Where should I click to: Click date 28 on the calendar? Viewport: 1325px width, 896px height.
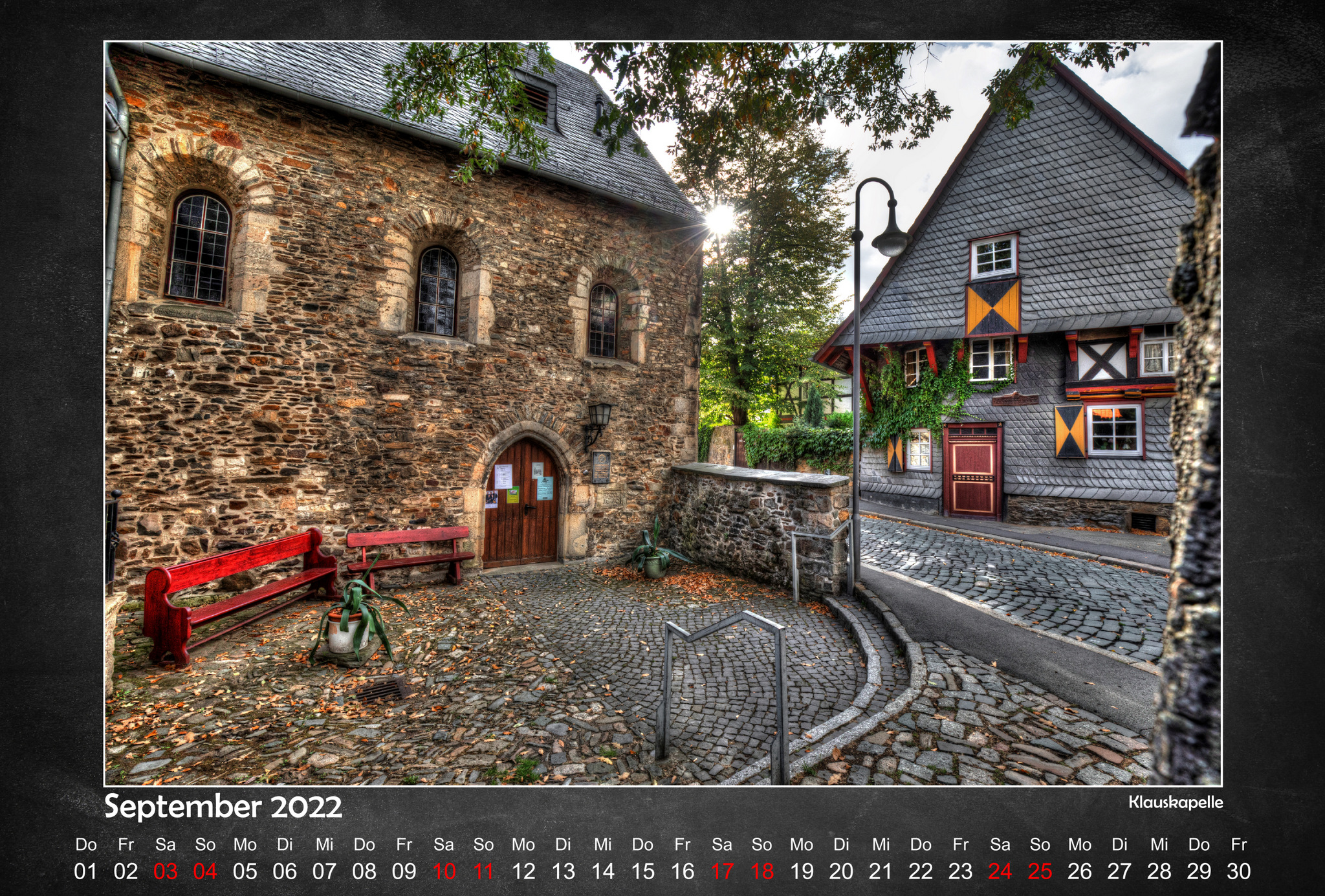click(x=1159, y=871)
